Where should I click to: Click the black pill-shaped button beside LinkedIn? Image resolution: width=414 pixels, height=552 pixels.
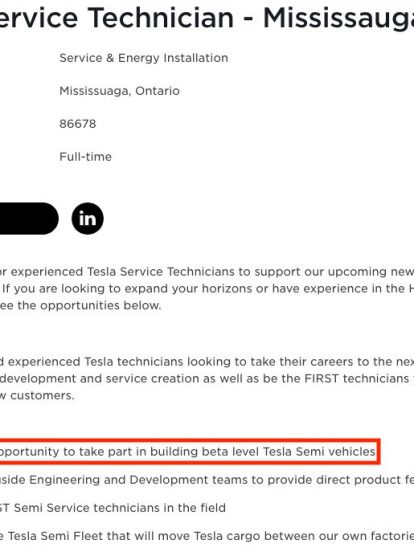coord(29,219)
